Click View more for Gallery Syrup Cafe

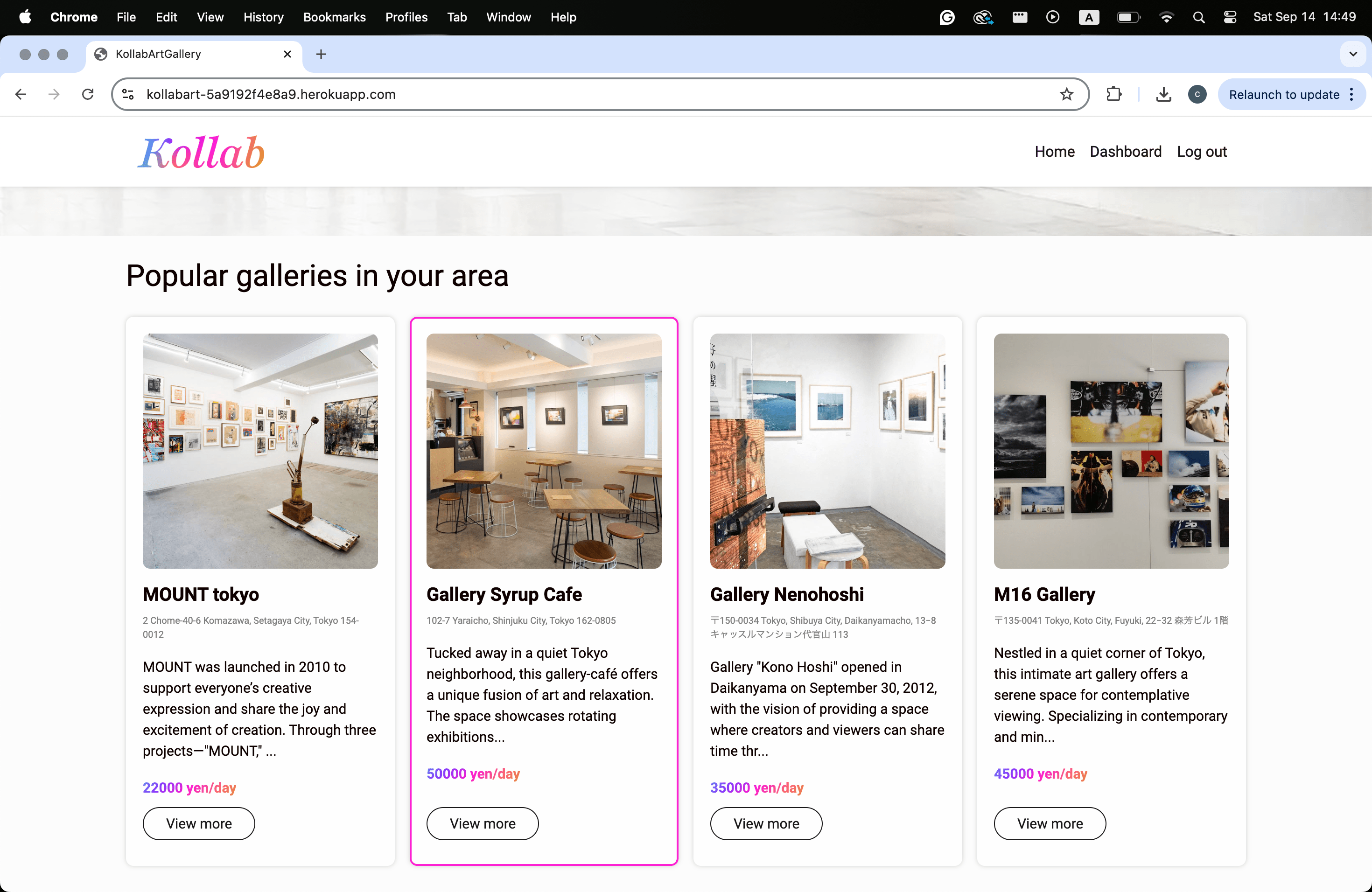pos(482,823)
